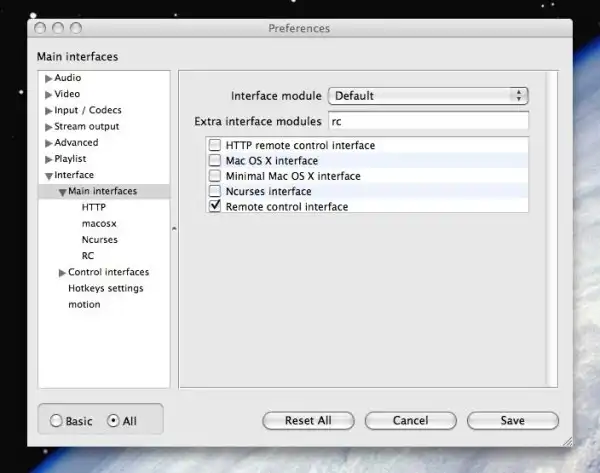Screen dimensions: 600x473
Task: Open the Interface module dropdown
Action: coord(428,96)
